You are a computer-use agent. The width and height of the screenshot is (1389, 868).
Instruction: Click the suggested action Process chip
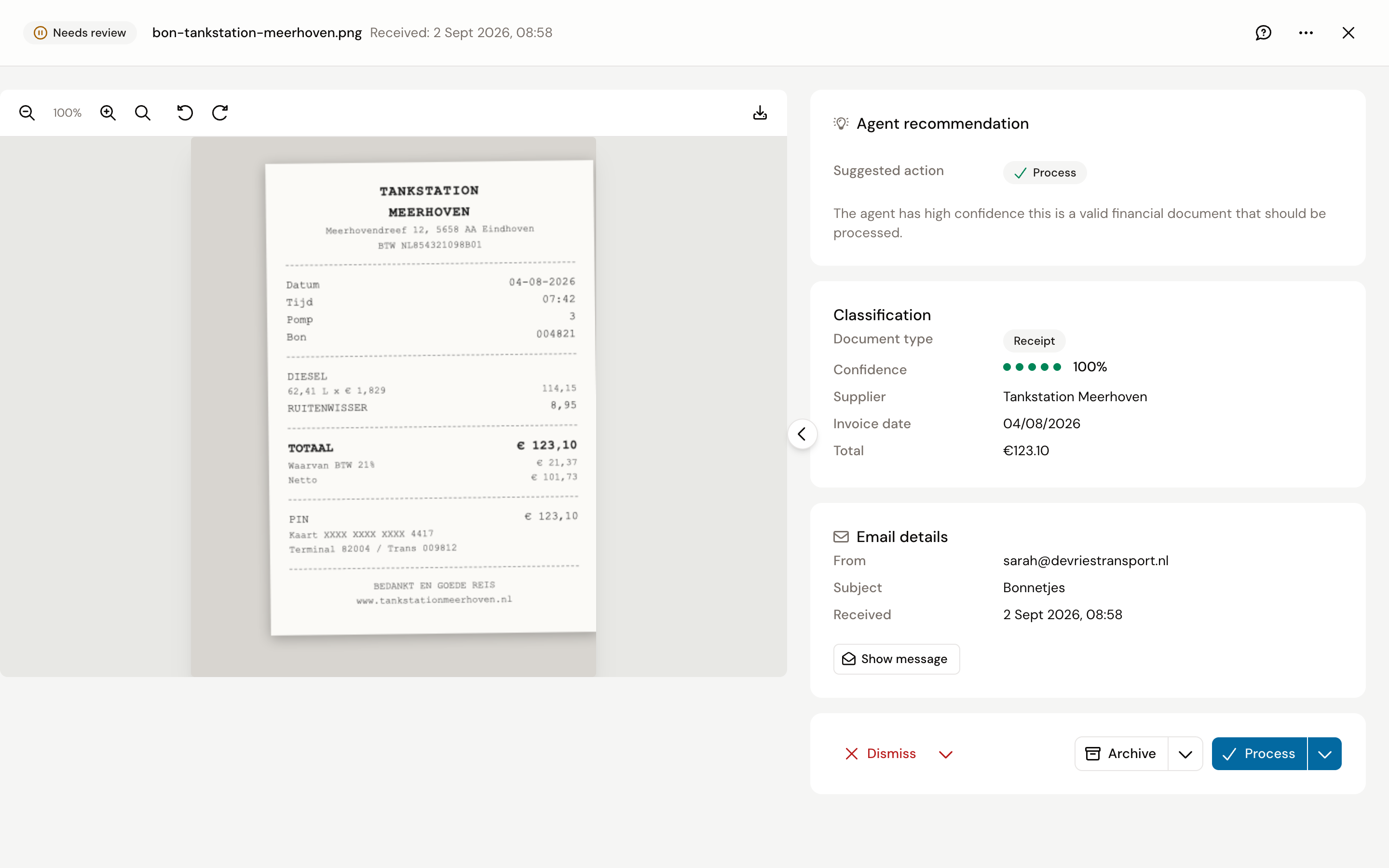pos(1045,173)
